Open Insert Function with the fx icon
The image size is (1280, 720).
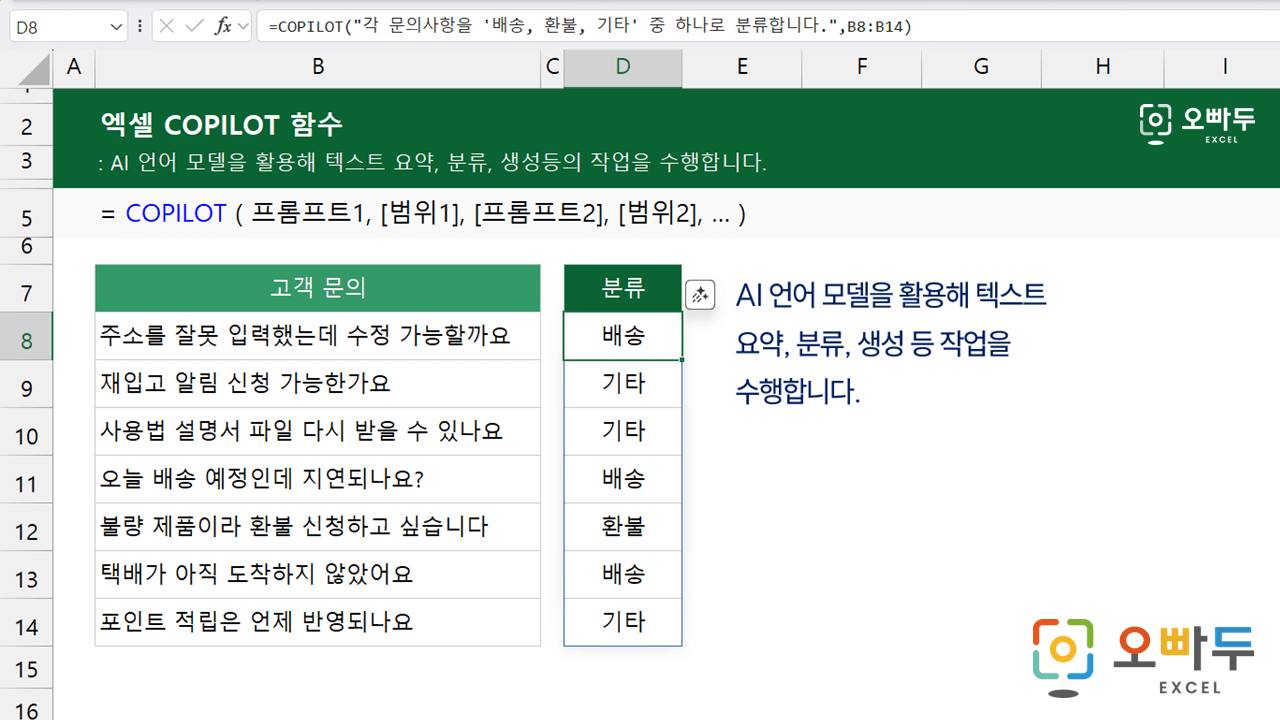coord(223,27)
